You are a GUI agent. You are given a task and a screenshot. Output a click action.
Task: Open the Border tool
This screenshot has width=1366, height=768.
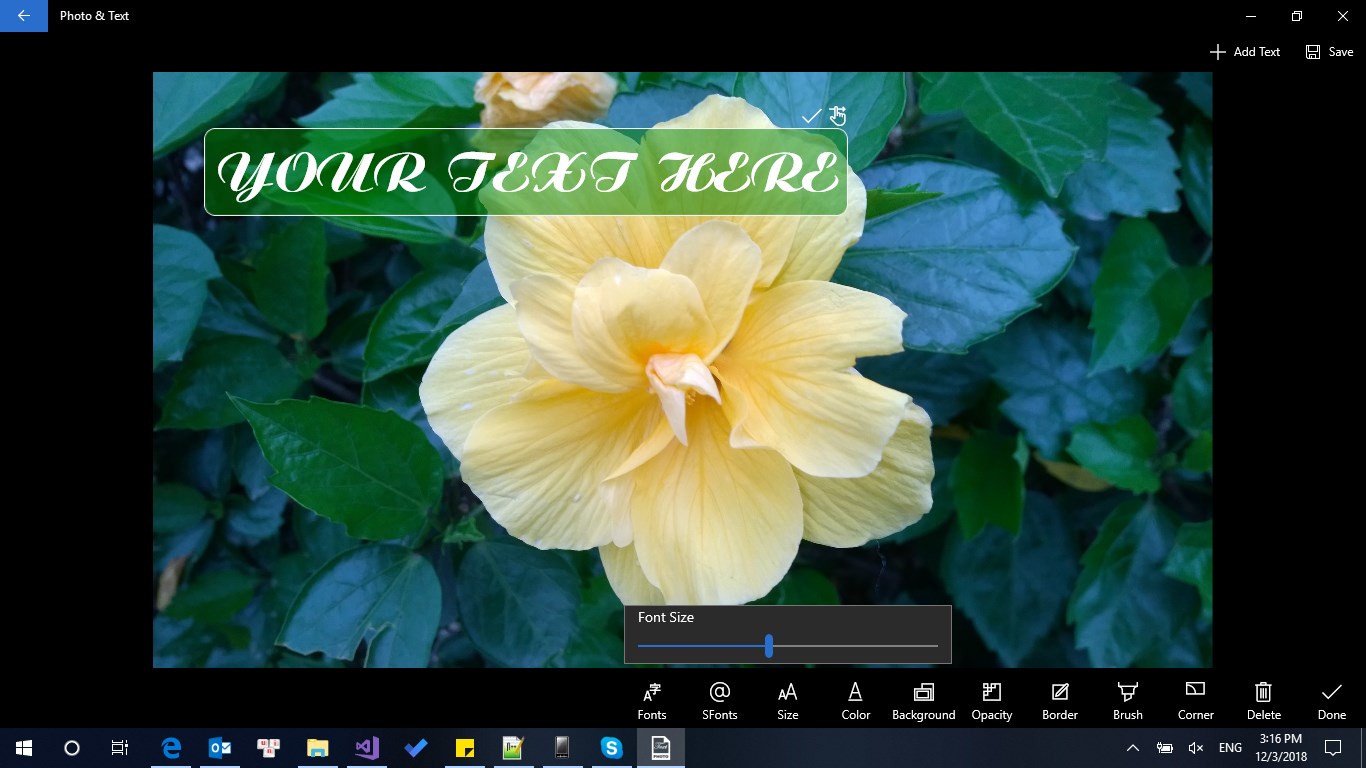click(1060, 701)
